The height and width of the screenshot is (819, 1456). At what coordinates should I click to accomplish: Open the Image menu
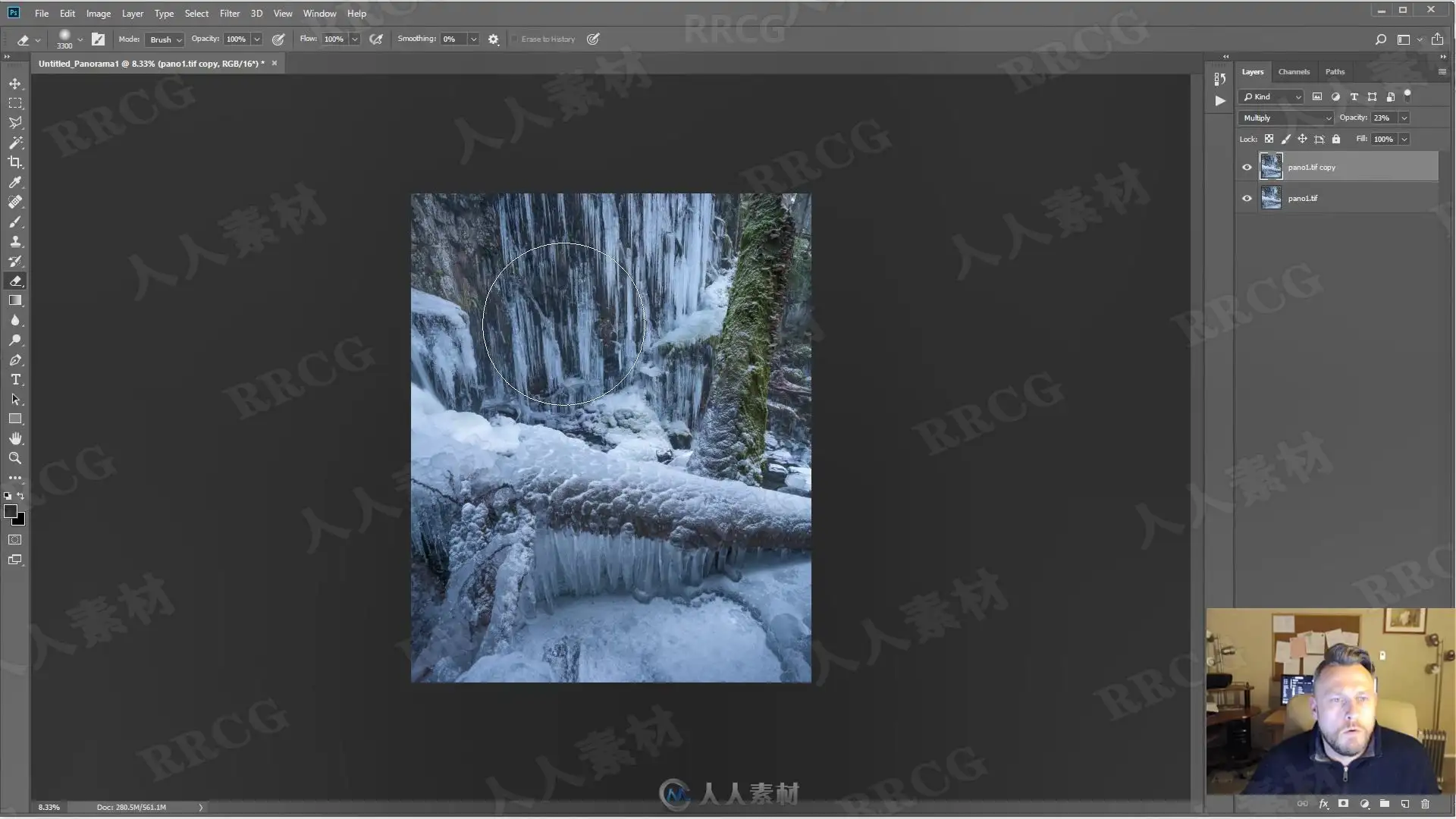click(99, 14)
